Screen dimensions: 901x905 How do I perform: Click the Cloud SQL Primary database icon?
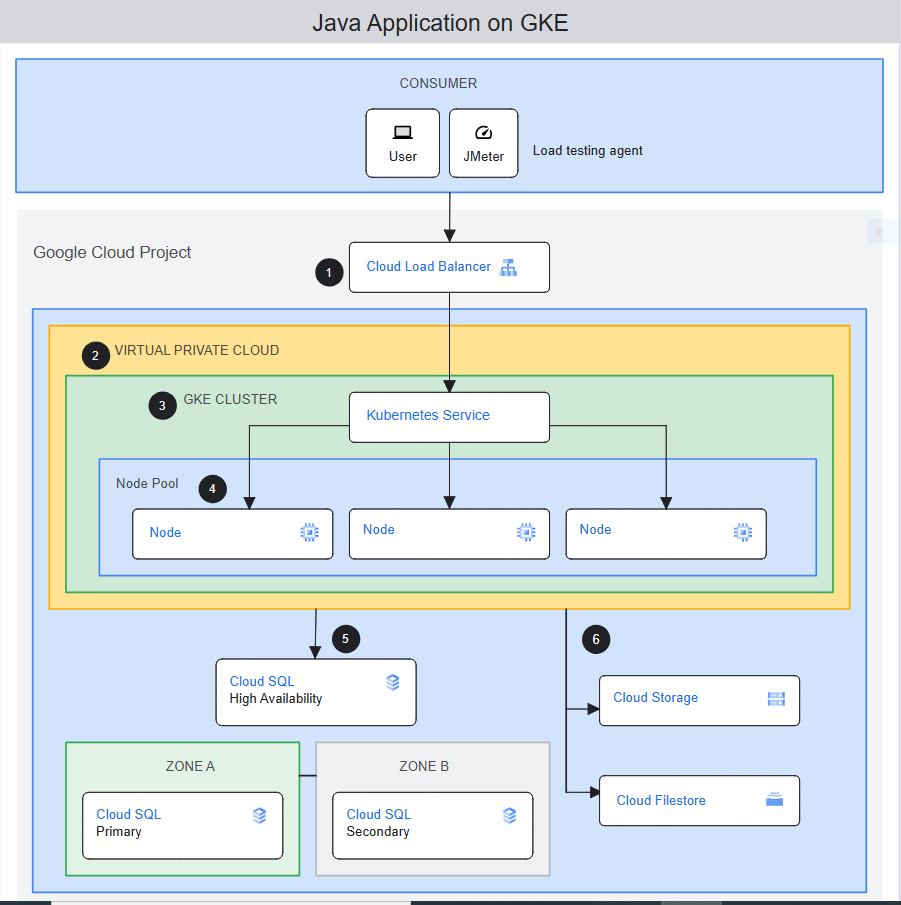260,816
